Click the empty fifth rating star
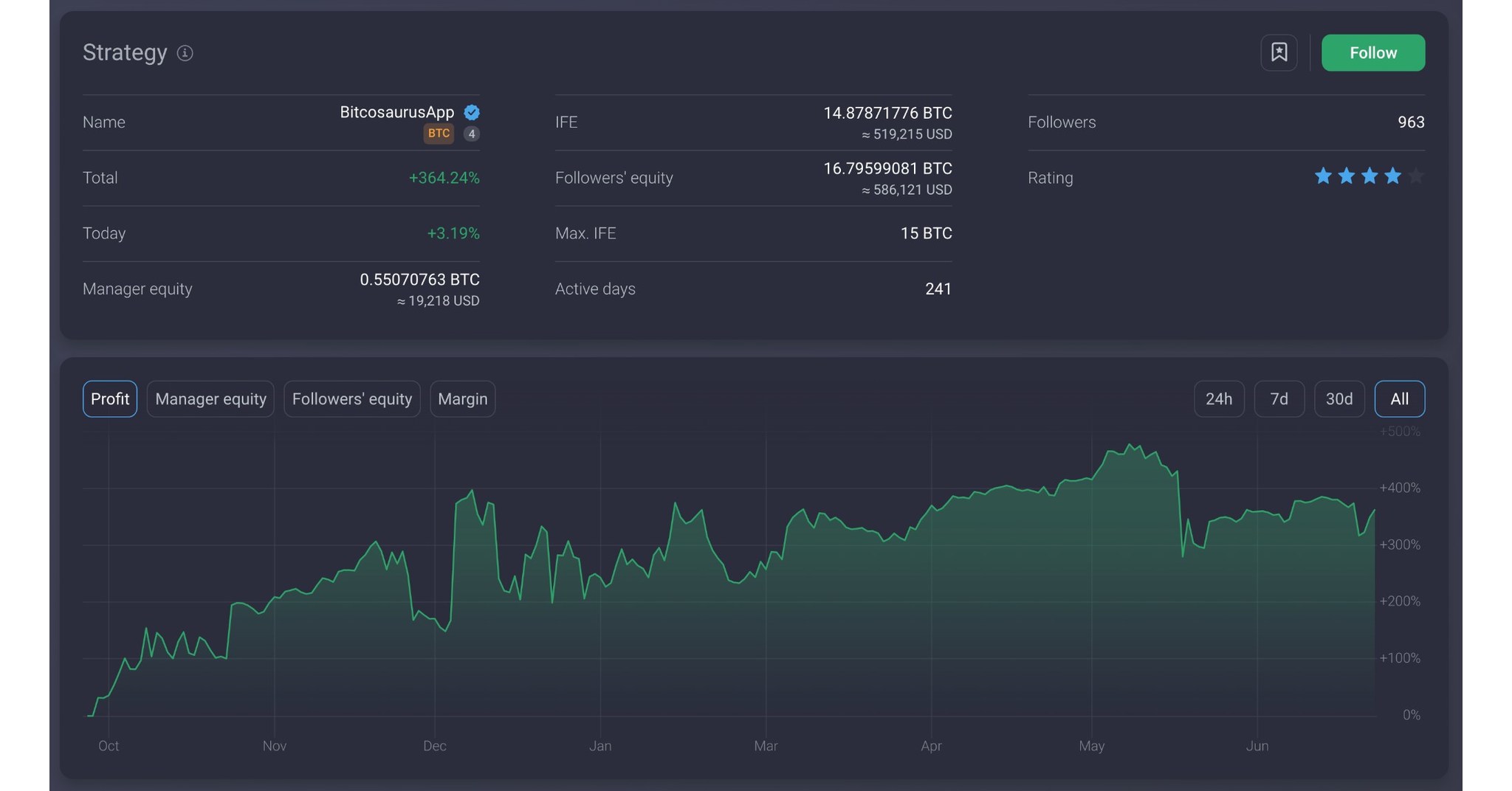This screenshot has width=1512, height=791. (1416, 176)
